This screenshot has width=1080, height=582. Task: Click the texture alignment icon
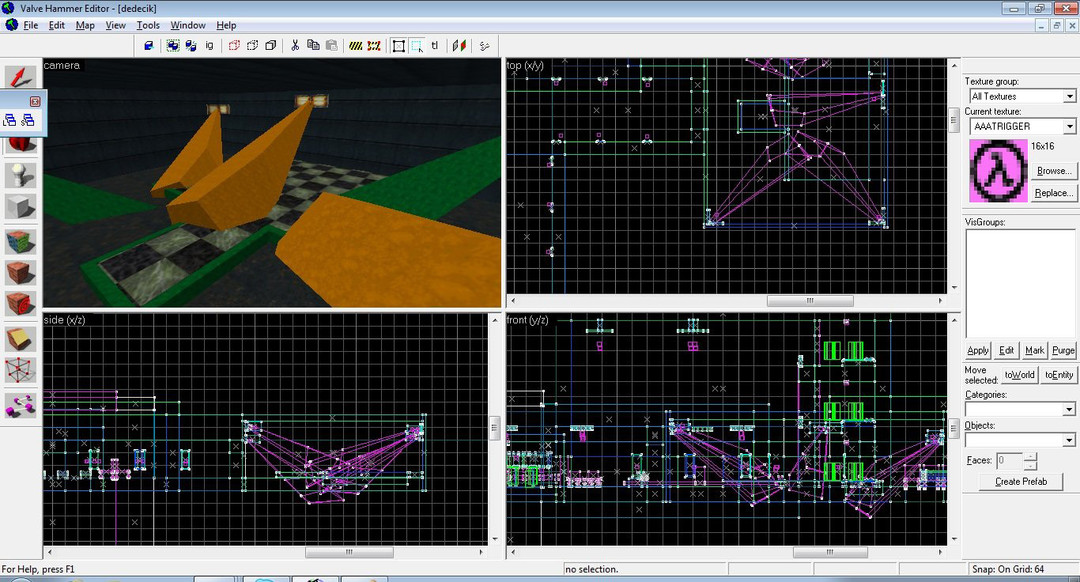(459, 45)
